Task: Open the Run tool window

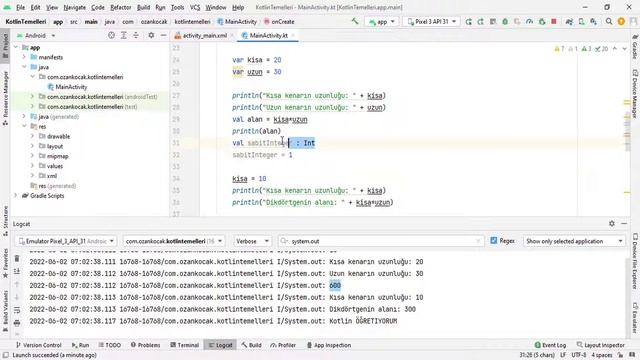Action: [80, 345]
